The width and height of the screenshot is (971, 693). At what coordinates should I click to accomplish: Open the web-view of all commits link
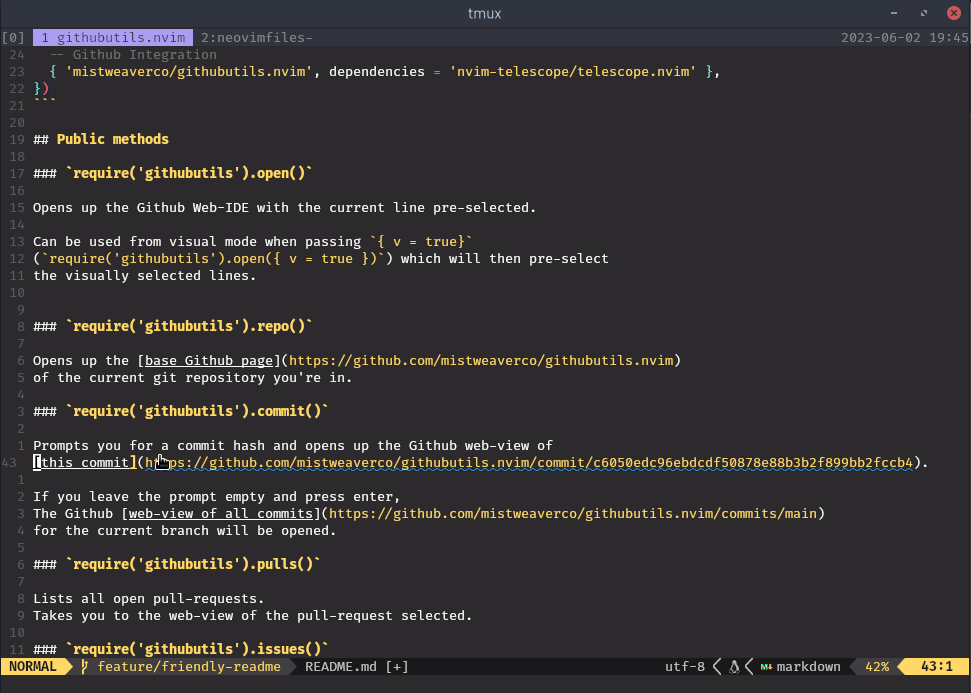[220, 513]
